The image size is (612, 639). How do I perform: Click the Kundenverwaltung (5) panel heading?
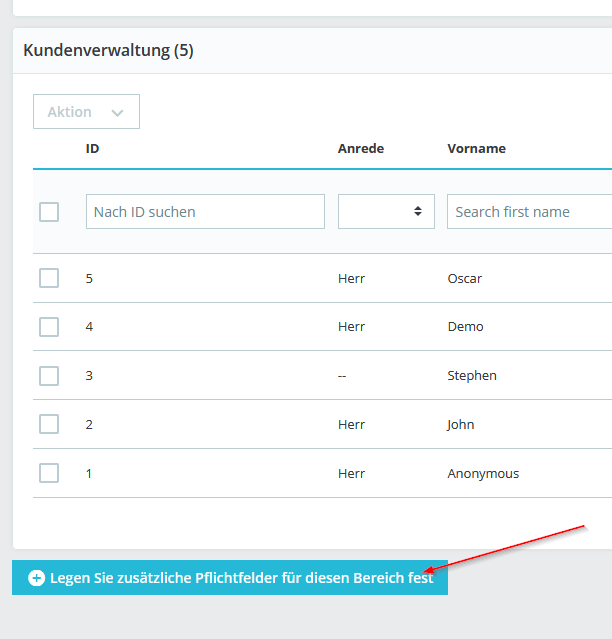(x=108, y=50)
